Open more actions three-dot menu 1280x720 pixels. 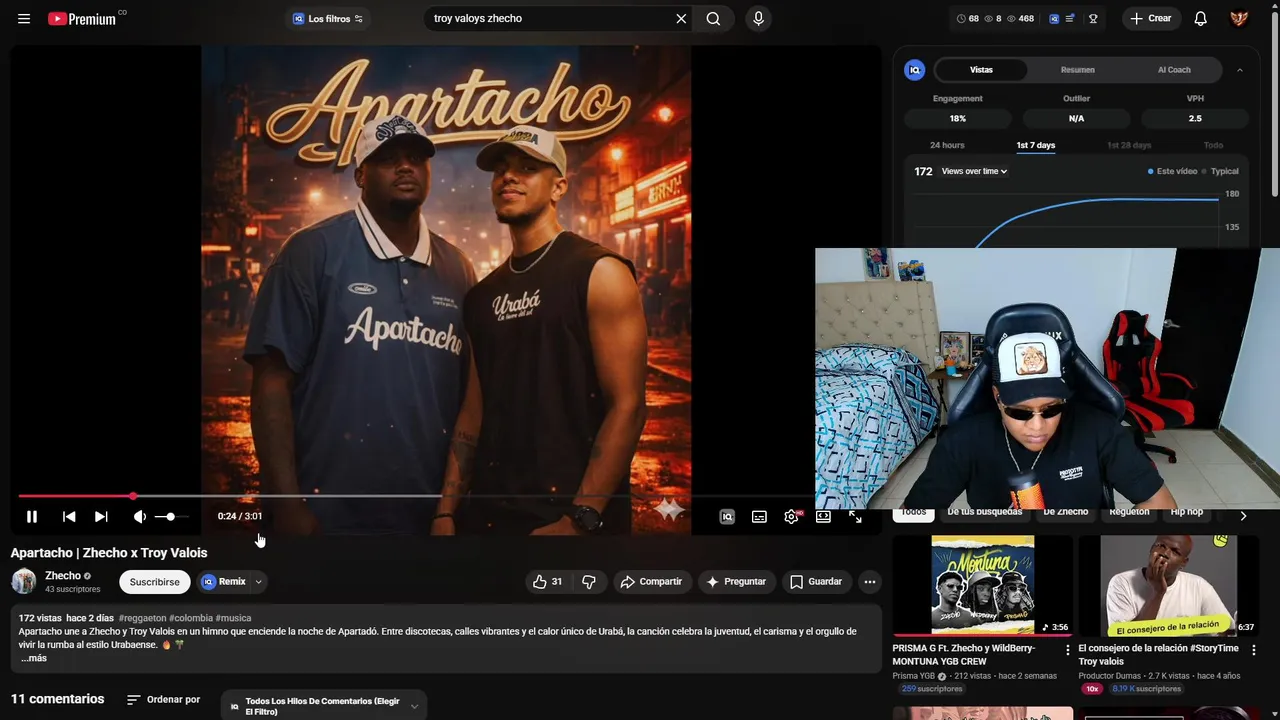pyautogui.click(x=870, y=582)
